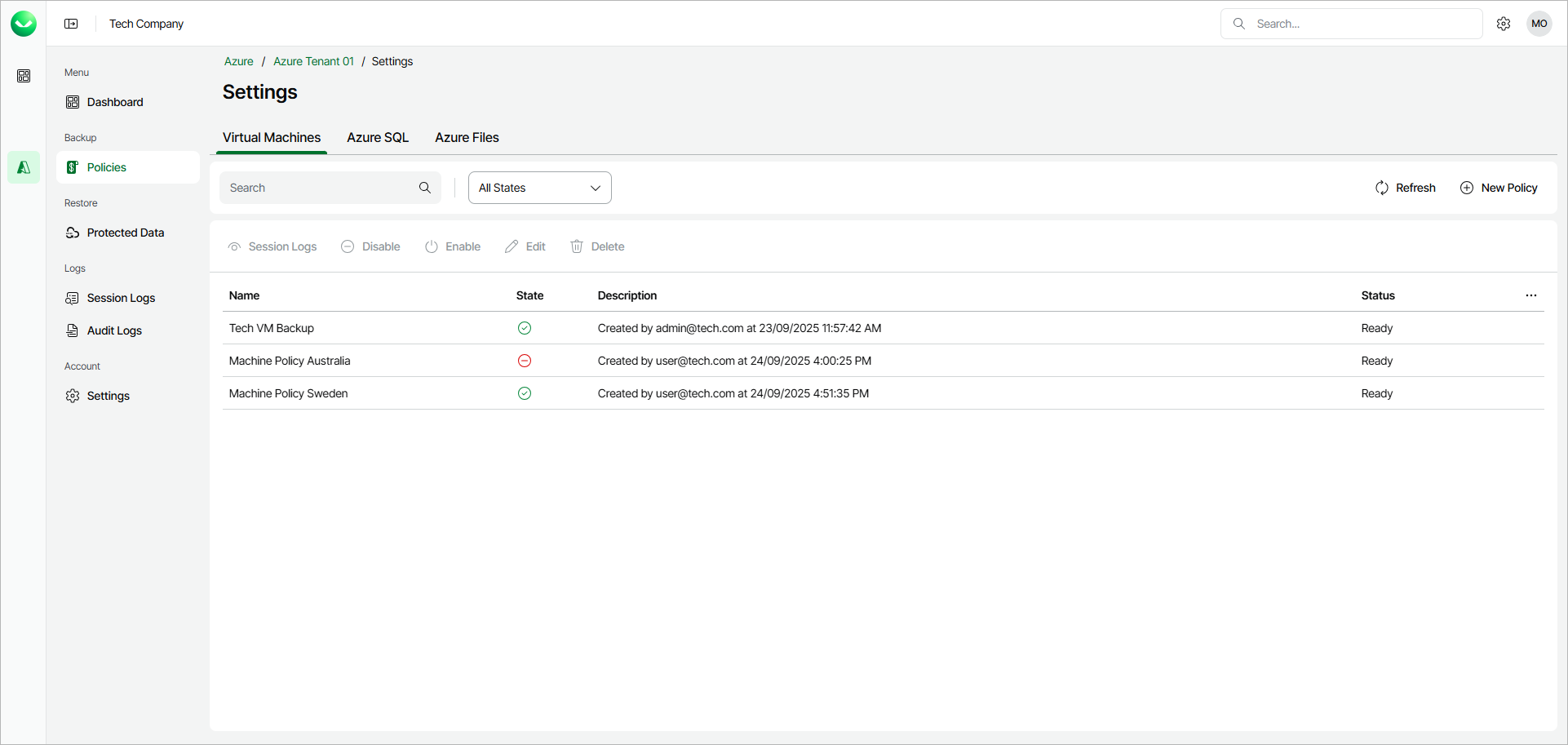Select the Machine Policy Australia row
The width and height of the screenshot is (1568, 745).
(x=290, y=361)
